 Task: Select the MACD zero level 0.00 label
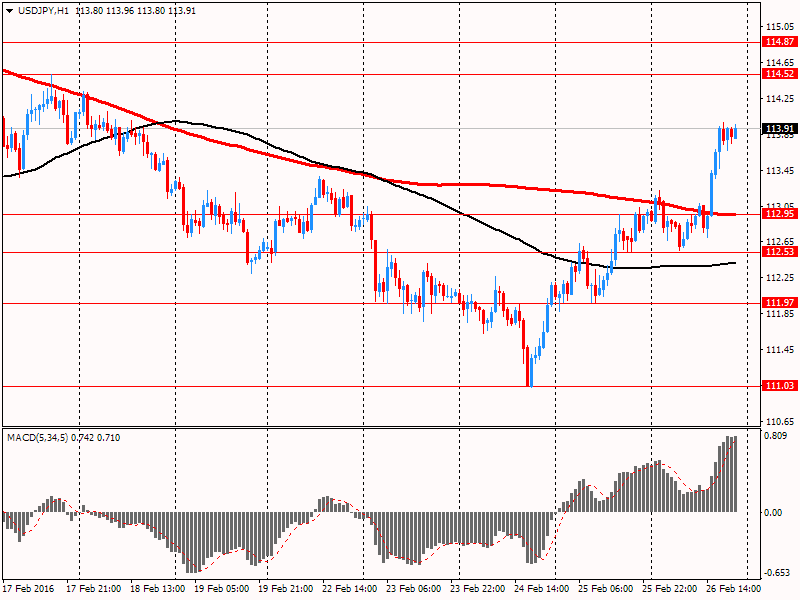point(773,513)
